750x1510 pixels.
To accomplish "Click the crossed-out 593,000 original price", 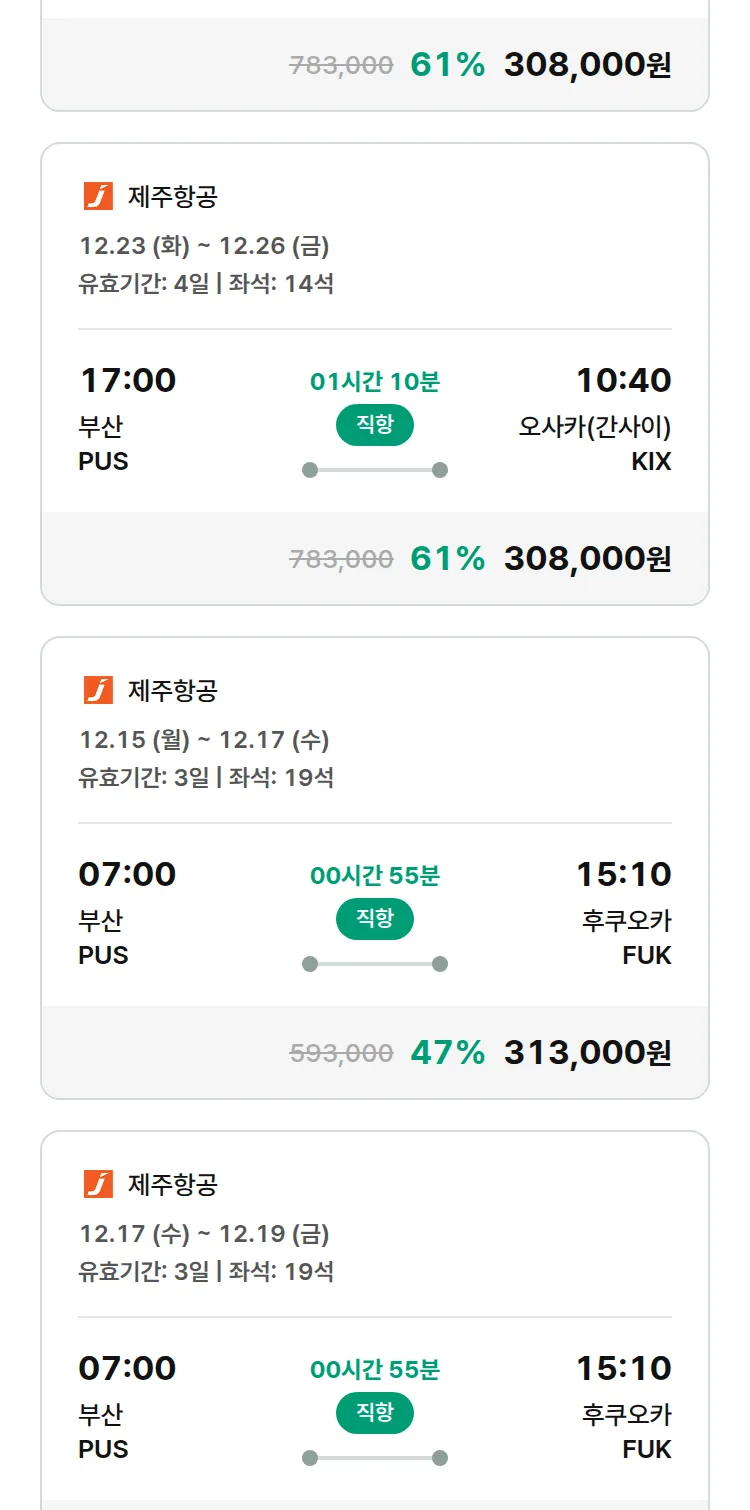I will pos(341,1053).
